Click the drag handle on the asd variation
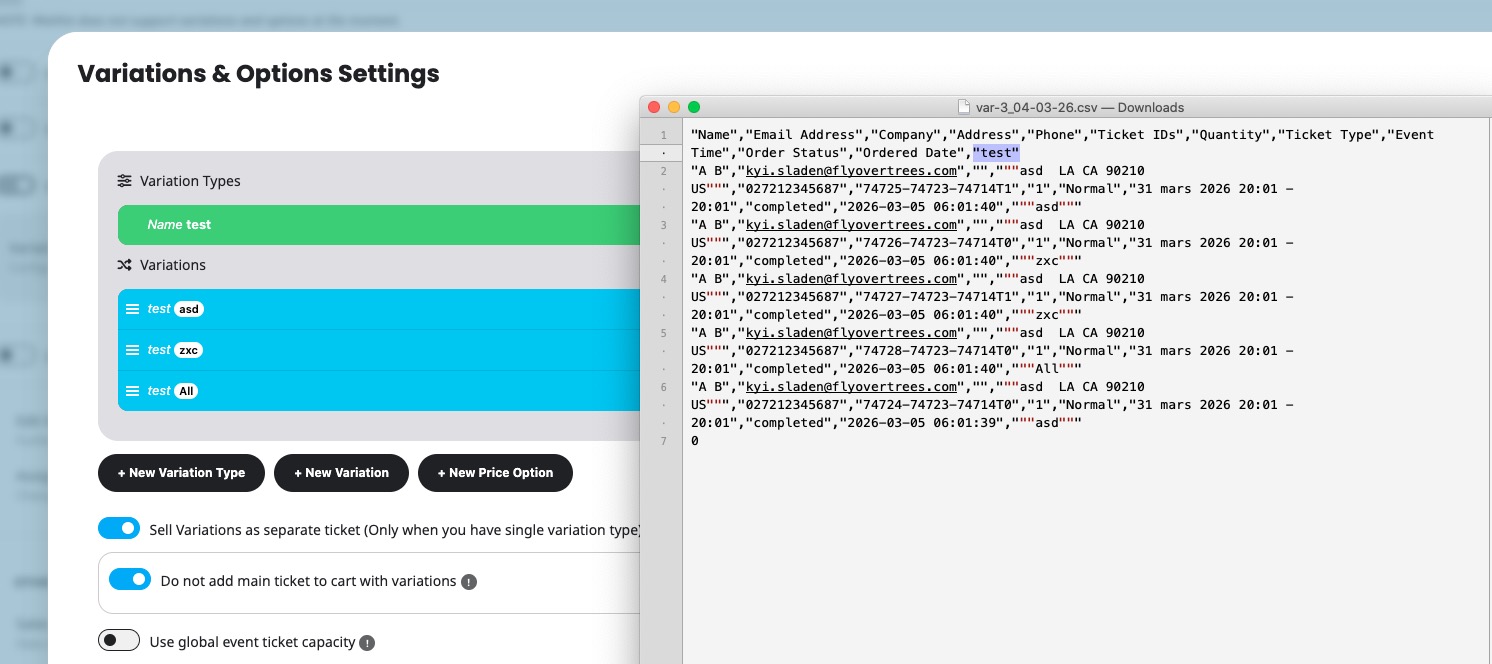Screen dimensions: 1492x664 coord(132,309)
